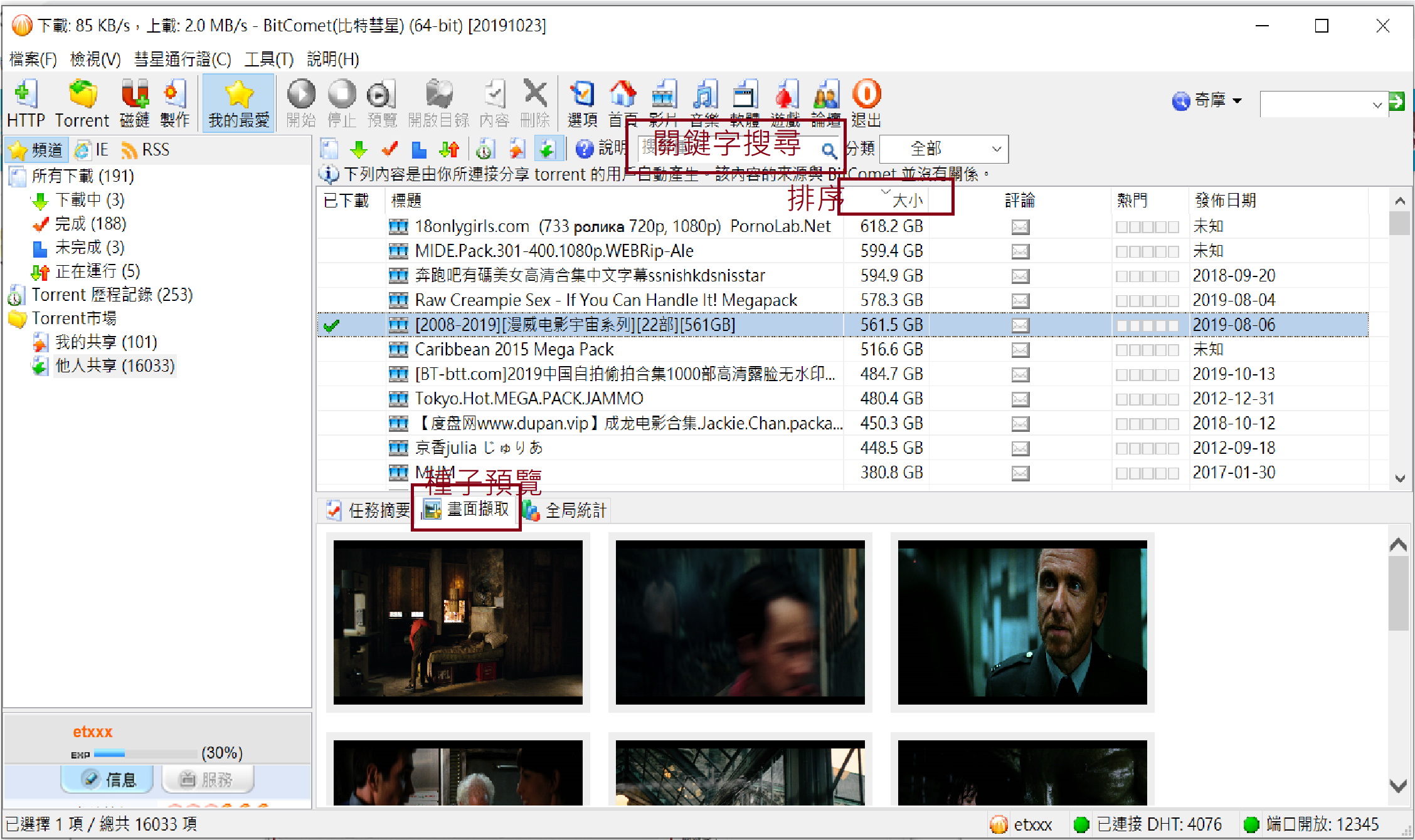Image resolution: width=1415 pixels, height=840 pixels.
Task: Sort list by Title (標題) column
Action: pos(615,201)
